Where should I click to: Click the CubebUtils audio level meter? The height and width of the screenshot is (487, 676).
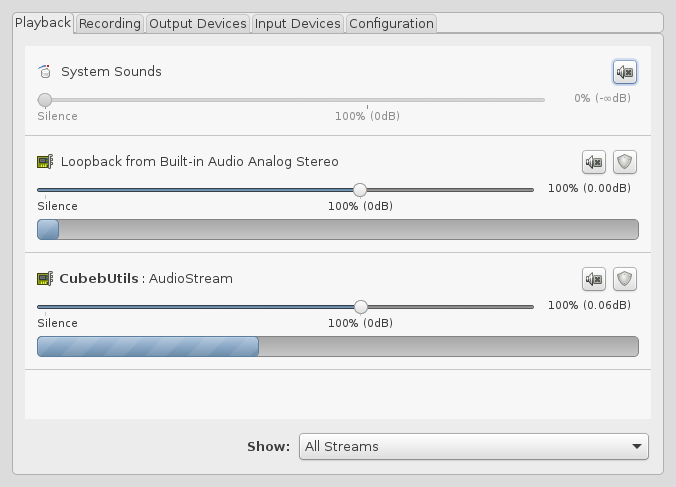coord(338,347)
